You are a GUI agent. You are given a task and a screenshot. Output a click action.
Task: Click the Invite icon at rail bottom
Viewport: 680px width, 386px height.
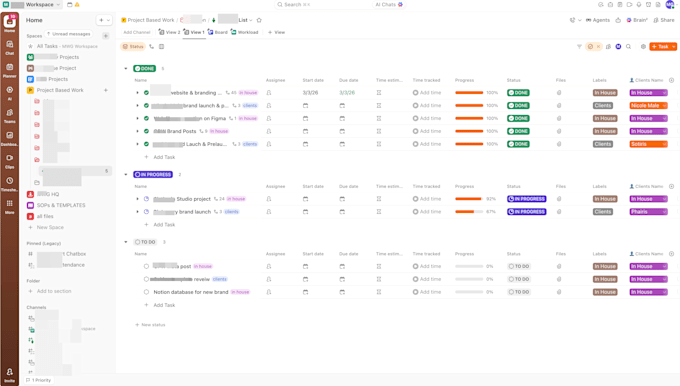click(x=10, y=374)
